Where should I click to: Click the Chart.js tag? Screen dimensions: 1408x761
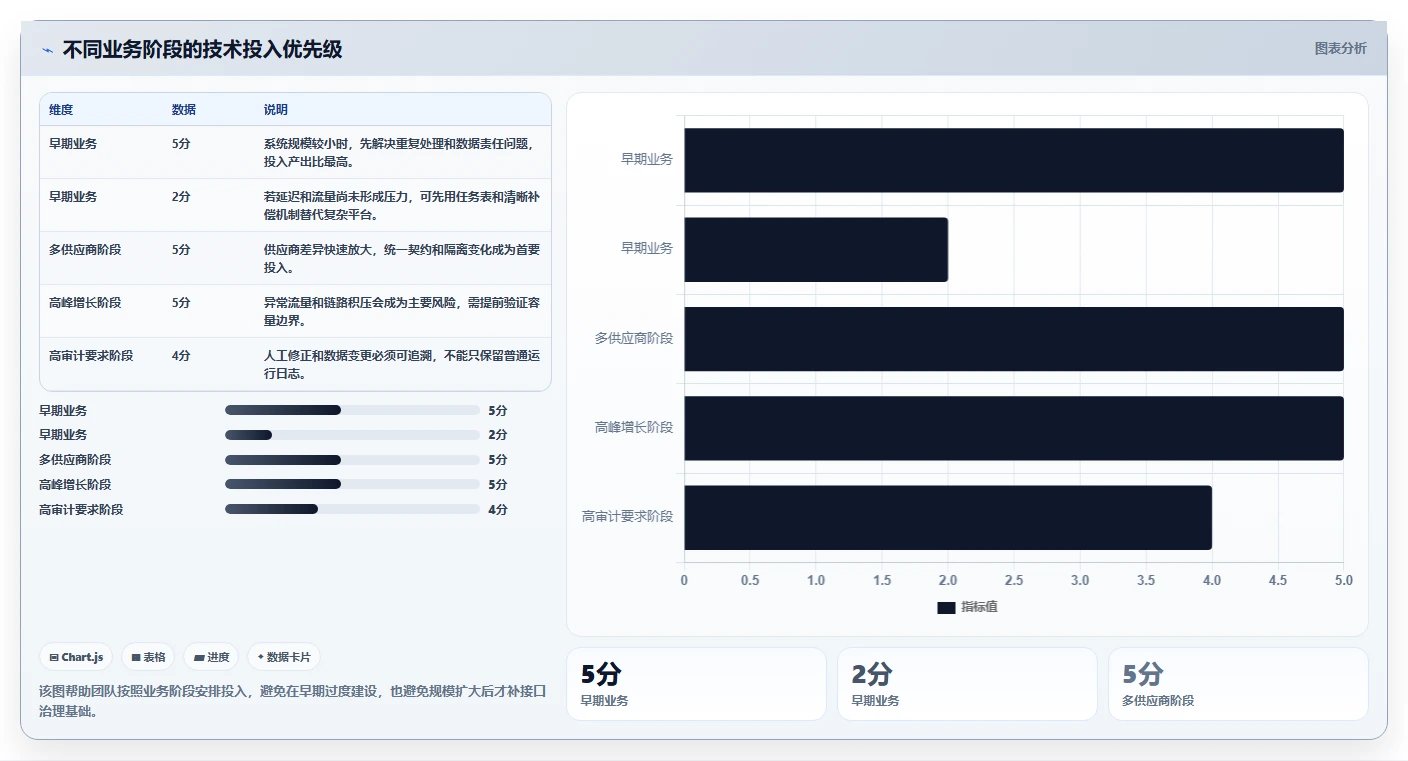(x=76, y=657)
